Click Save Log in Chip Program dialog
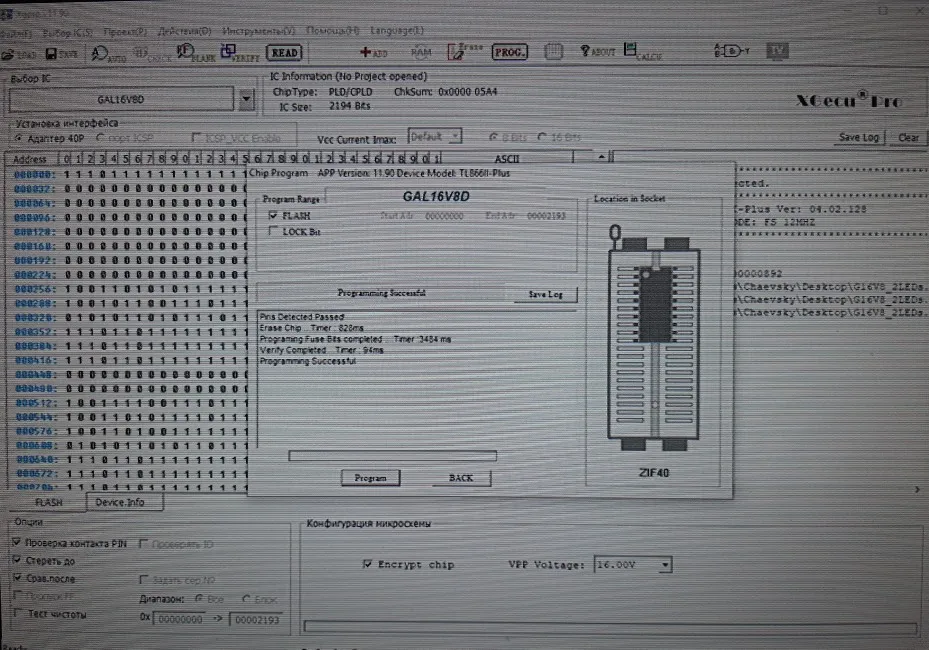Image resolution: width=929 pixels, height=650 pixels. point(545,294)
